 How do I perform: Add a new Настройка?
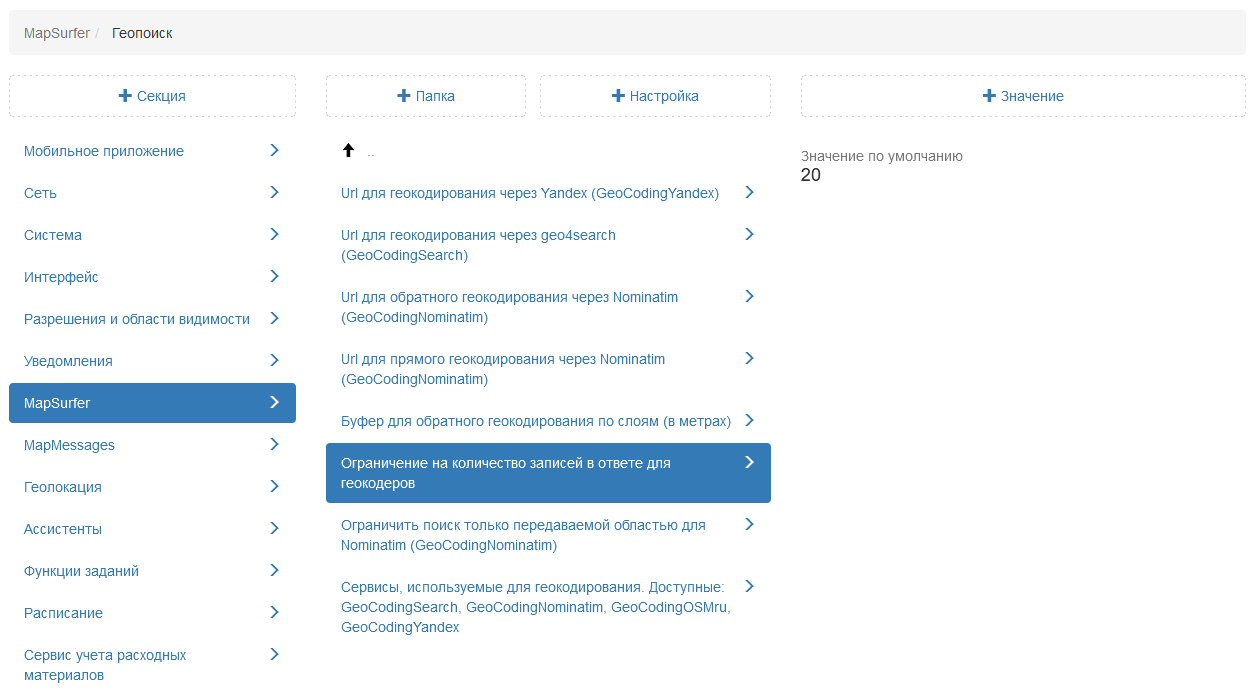coord(655,96)
